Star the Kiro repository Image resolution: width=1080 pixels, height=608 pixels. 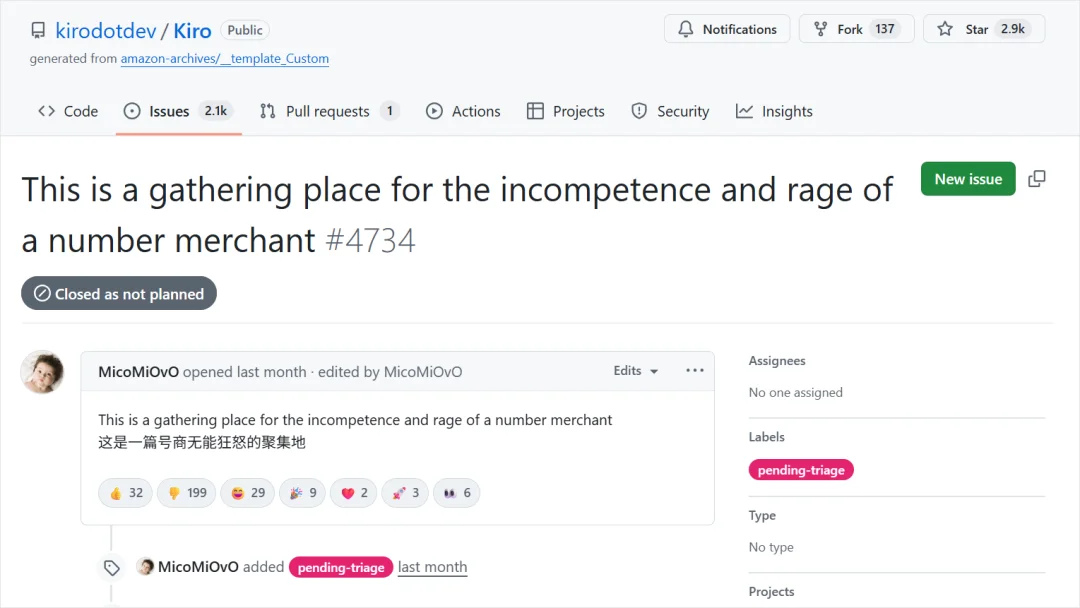click(x=983, y=29)
